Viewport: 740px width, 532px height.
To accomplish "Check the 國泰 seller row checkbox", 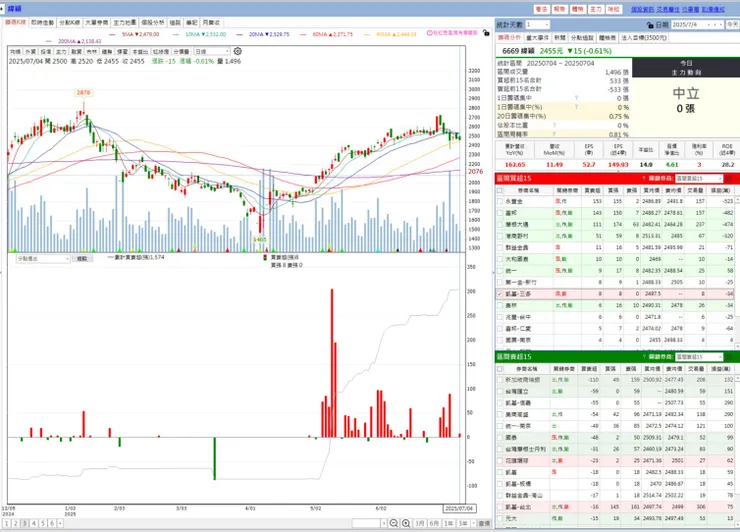I will coord(500,438).
